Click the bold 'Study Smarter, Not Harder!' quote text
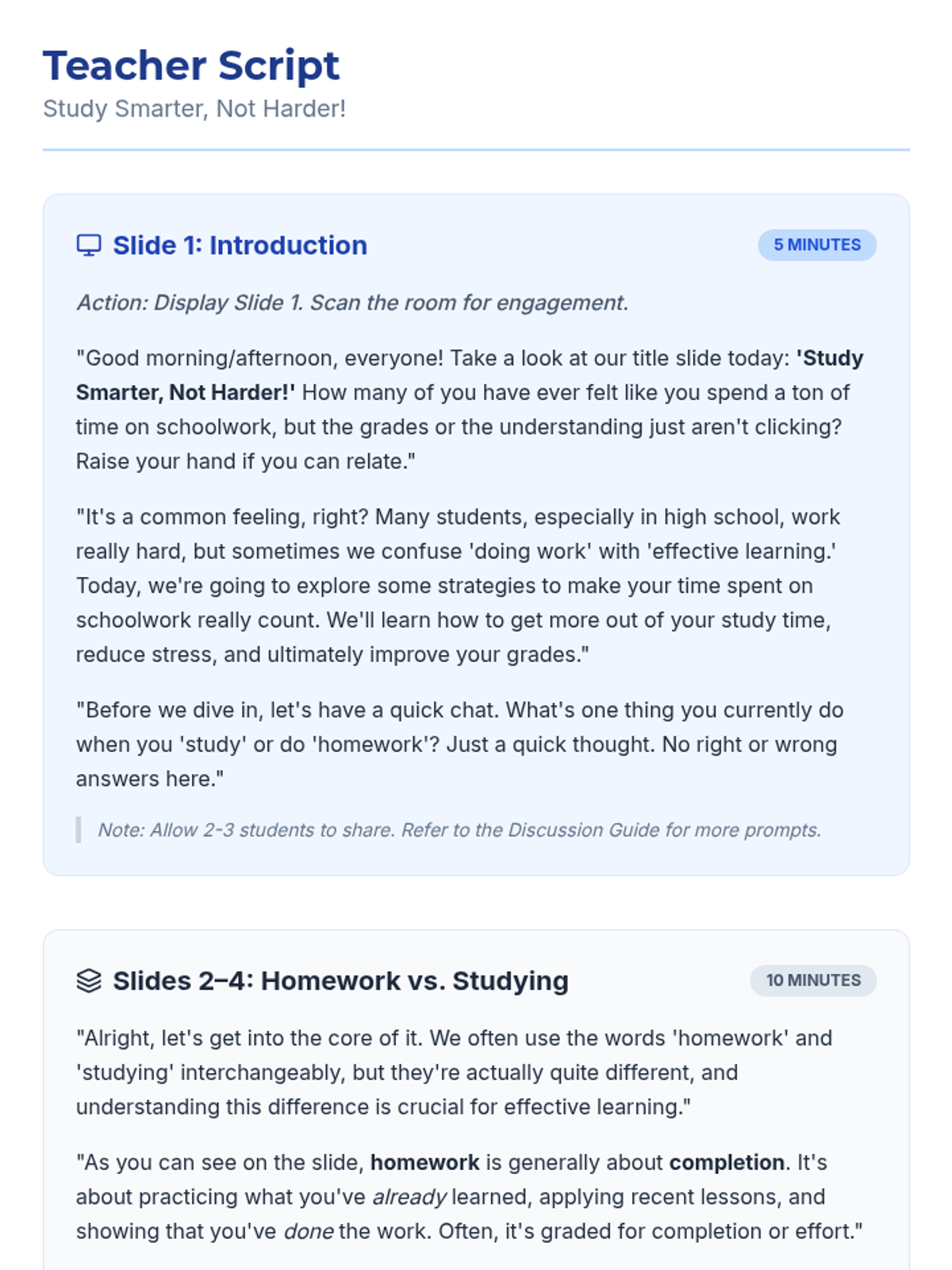952x1270 pixels. click(x=185, y=393)
